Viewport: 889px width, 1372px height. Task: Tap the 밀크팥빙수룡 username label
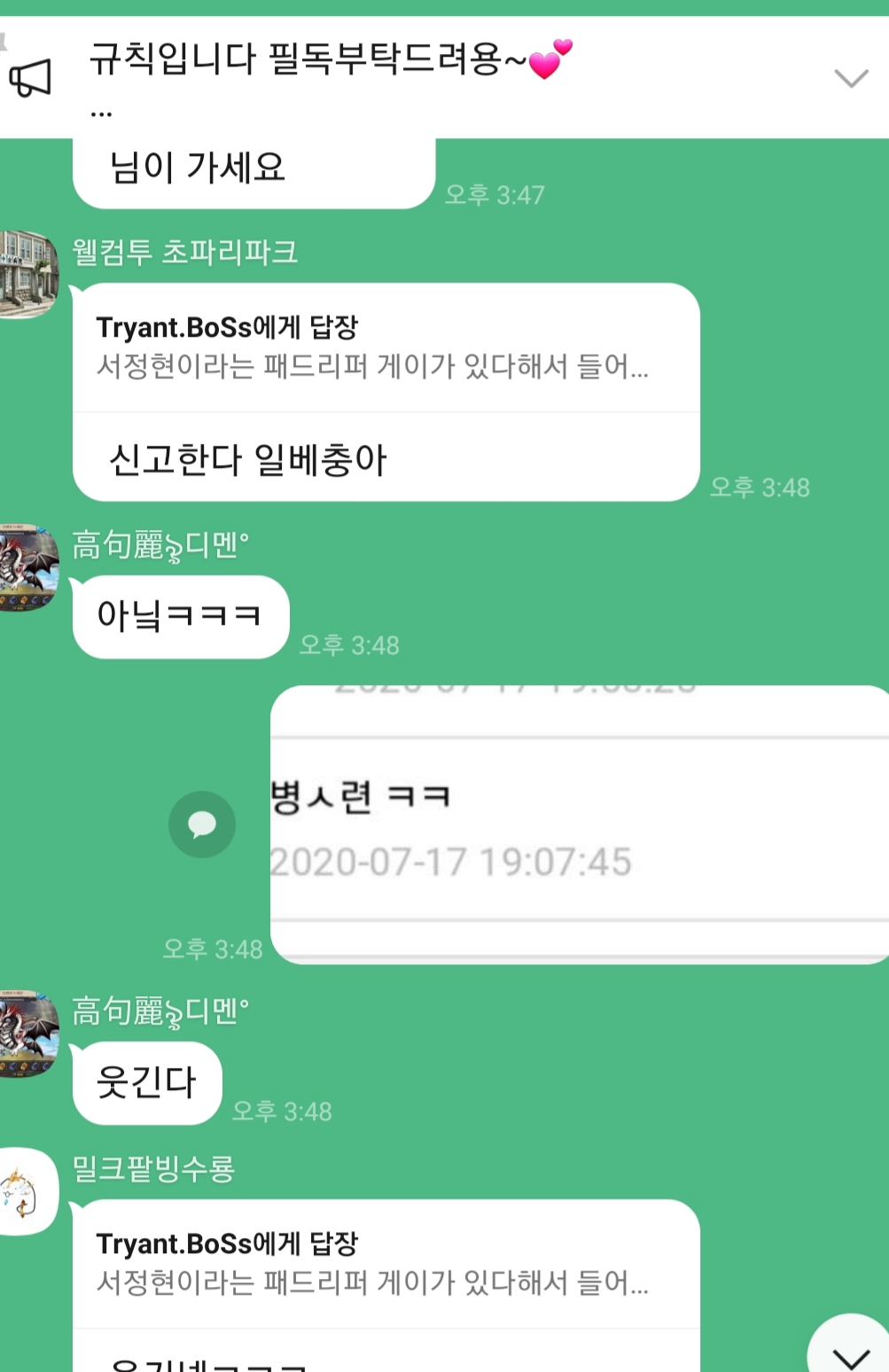[153, 1169]
